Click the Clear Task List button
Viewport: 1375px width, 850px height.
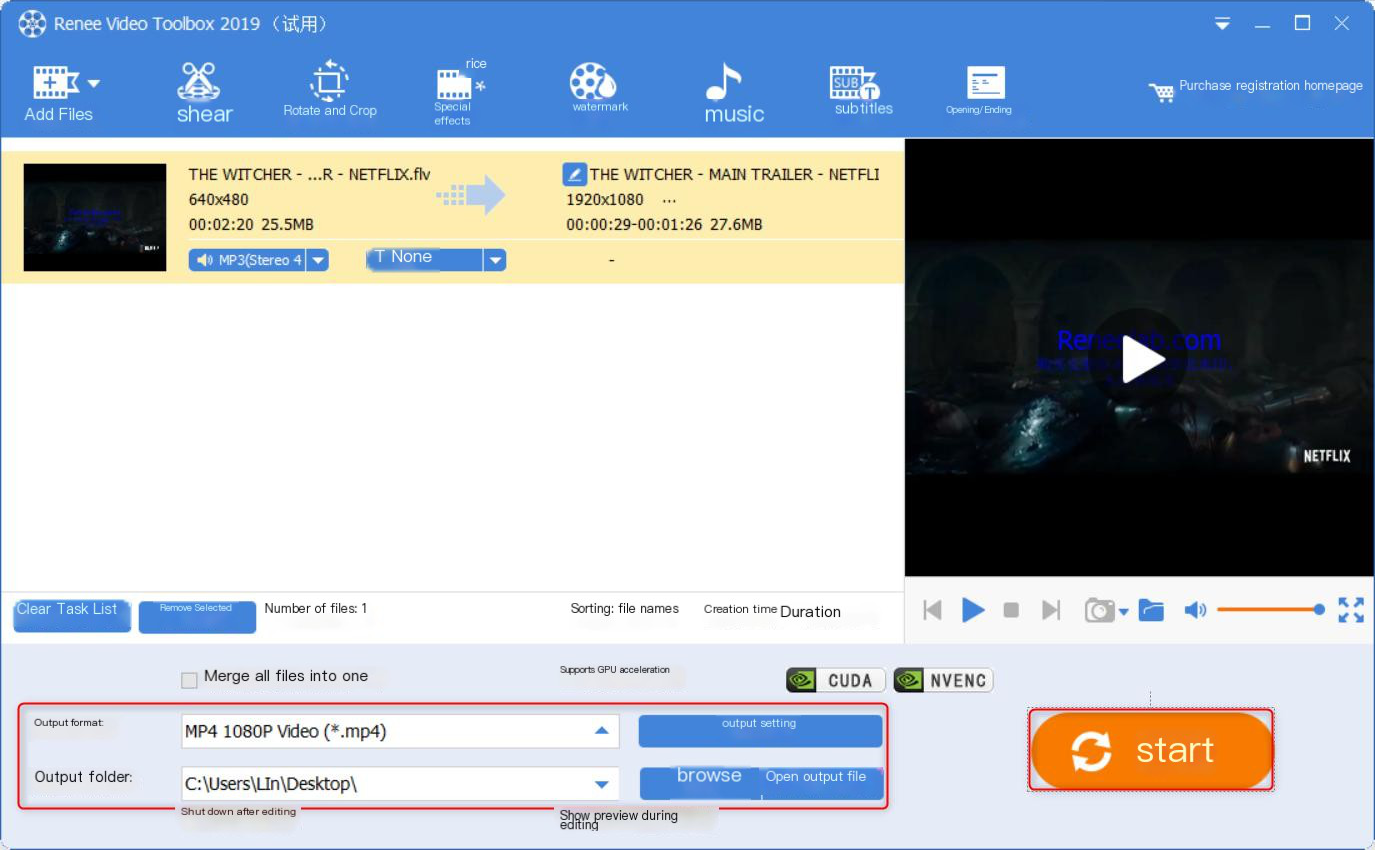pyautogui.click(x=71, y=615)
